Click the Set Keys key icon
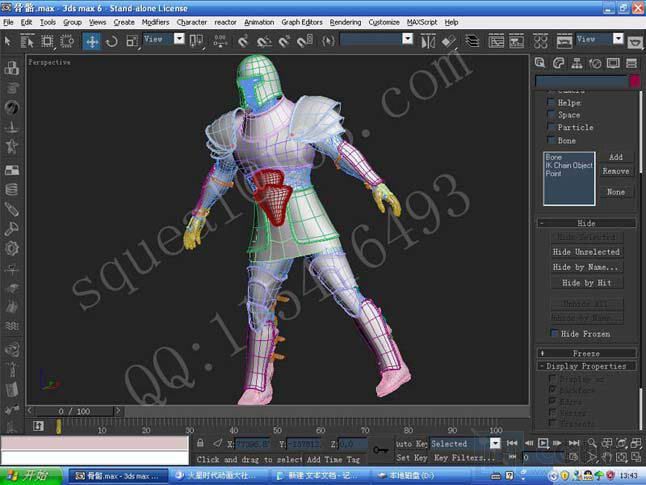Image resolution: width=646 pixels, height=485 pixels. coord(381,450)
